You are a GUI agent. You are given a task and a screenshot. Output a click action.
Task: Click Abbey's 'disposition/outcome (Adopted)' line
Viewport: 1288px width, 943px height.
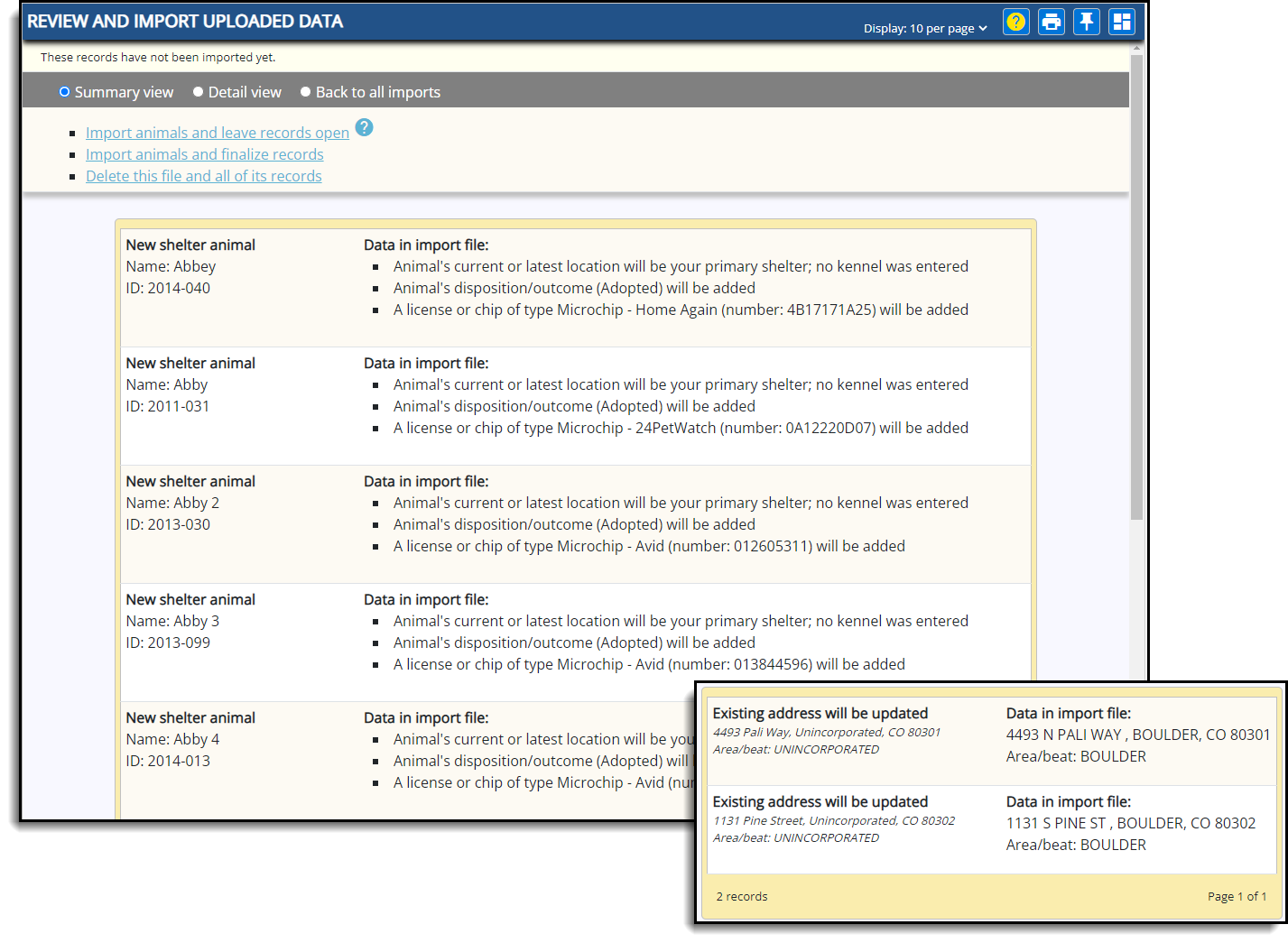click(x=574, y=288)
